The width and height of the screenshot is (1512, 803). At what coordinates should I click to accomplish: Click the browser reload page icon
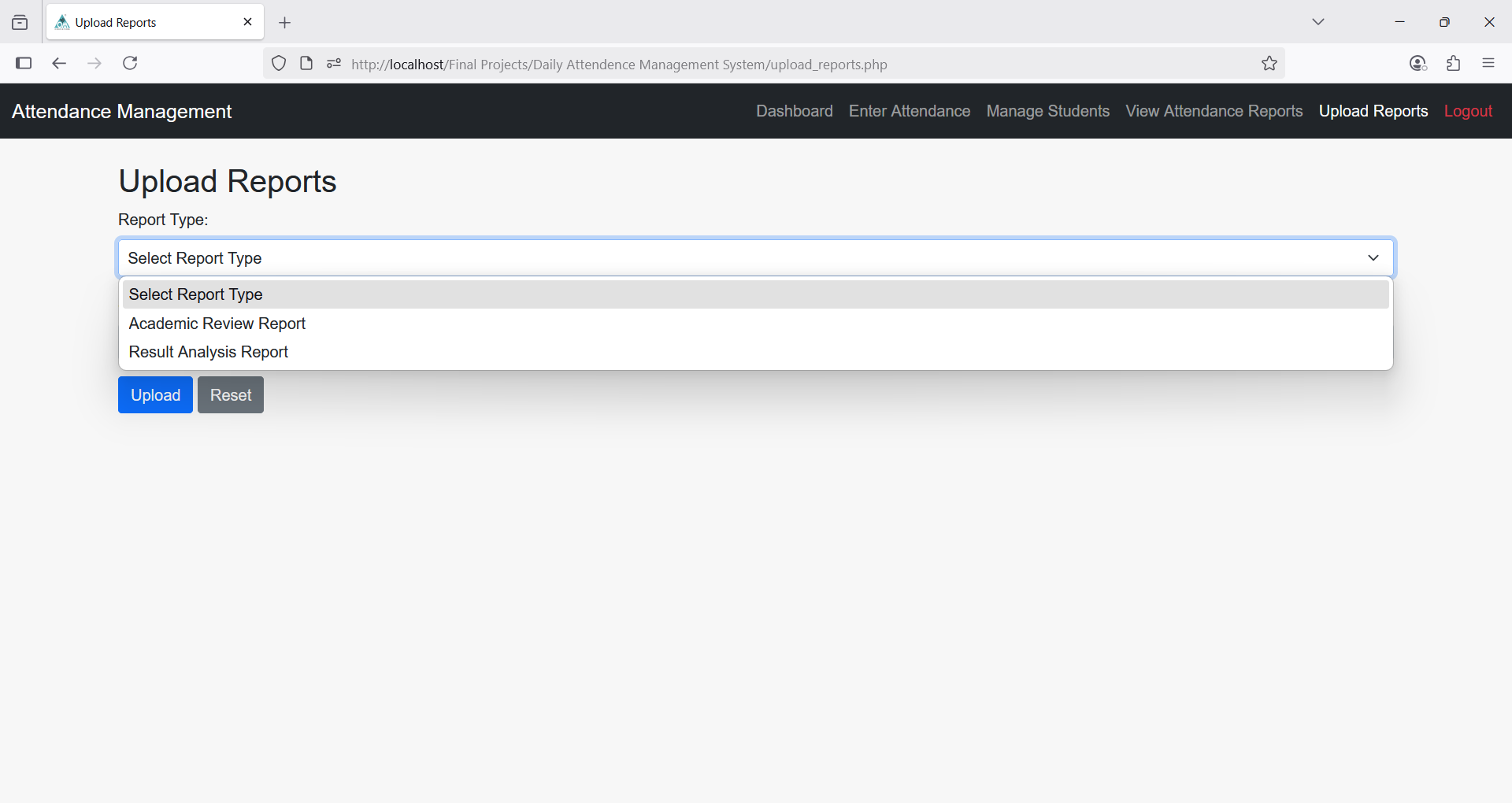point(130,64)
